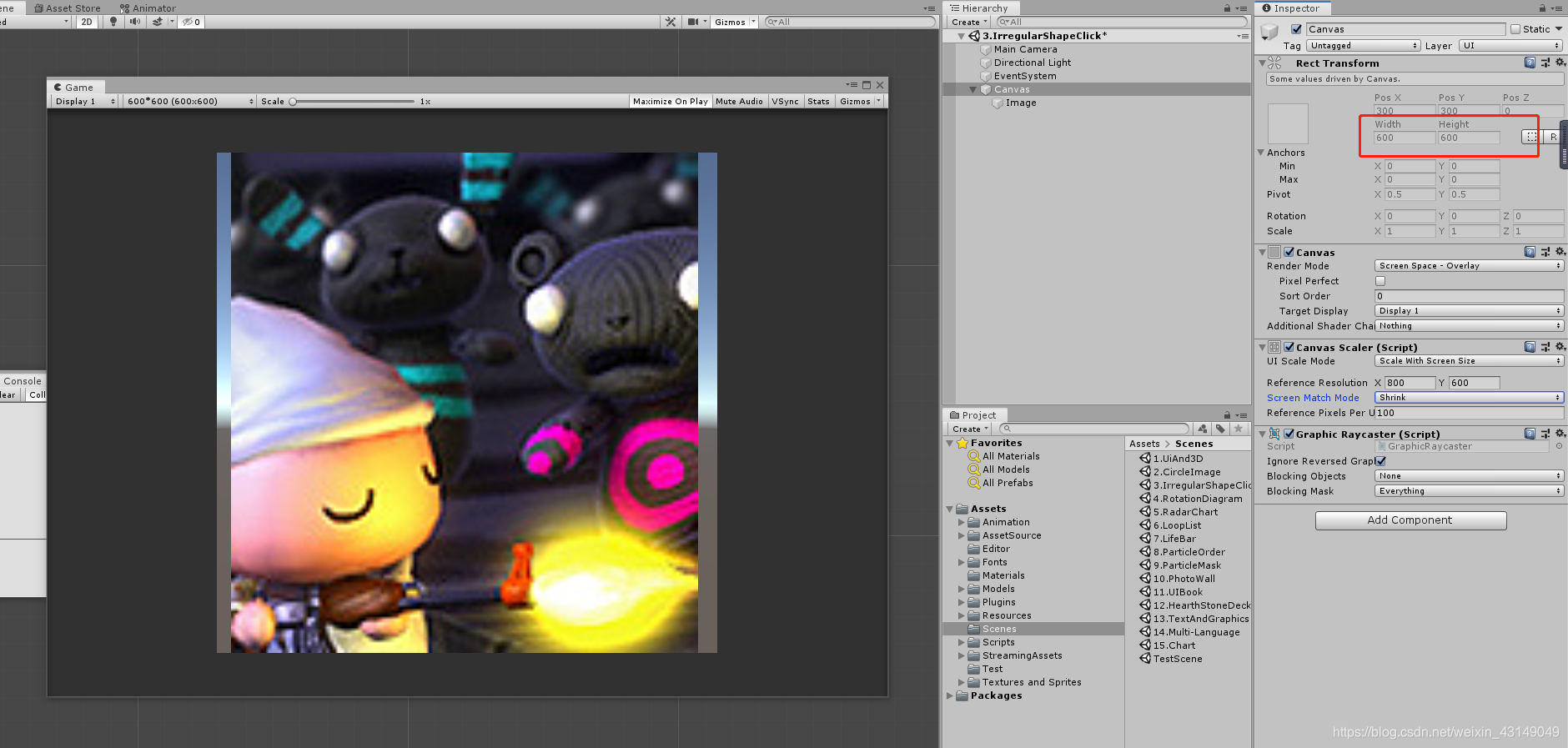This screenshot has height=748, width=1568.
Task: Click Stats button in Game view
Action: click(x=819, y=101)
